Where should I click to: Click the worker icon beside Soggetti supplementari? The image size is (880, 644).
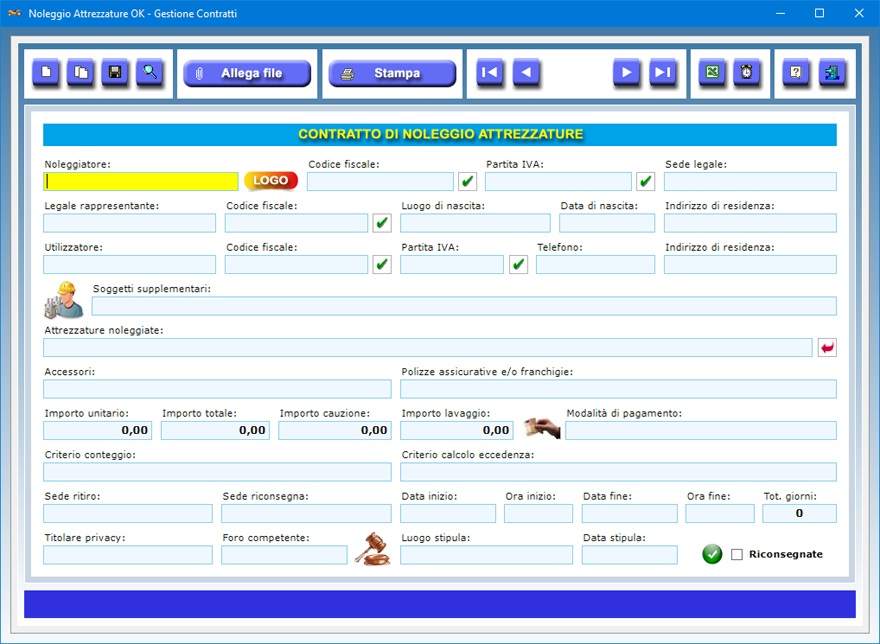point(64,300)
